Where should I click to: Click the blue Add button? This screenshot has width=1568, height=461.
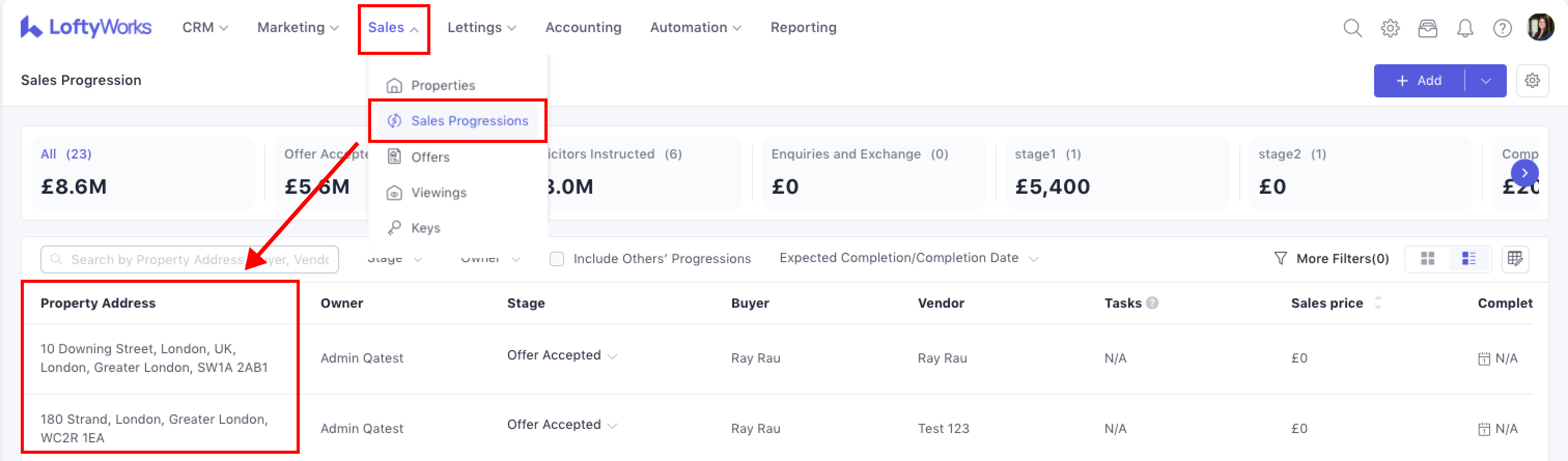1418,81
